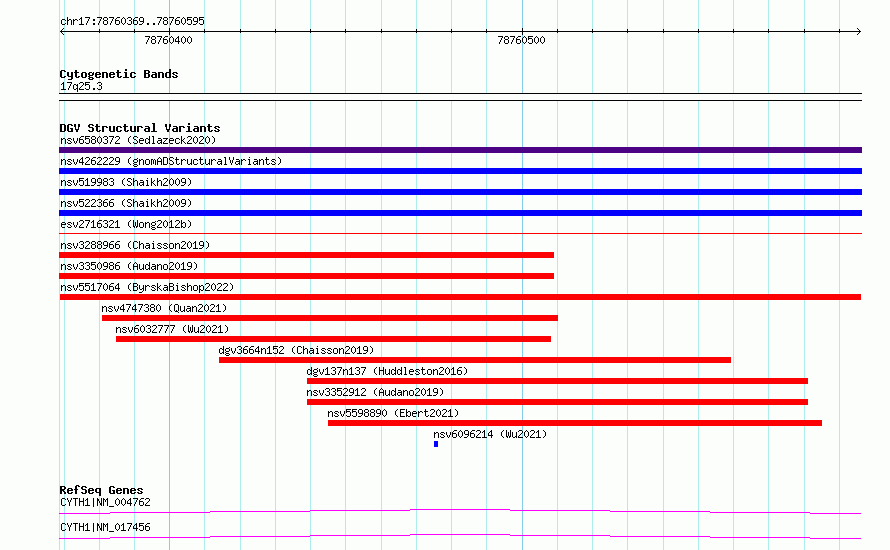Screen dimensions: 890x550
Task: Click the nsv6580372 (Sedlazeck2020) variant label
Action: (x=138, y=140)
